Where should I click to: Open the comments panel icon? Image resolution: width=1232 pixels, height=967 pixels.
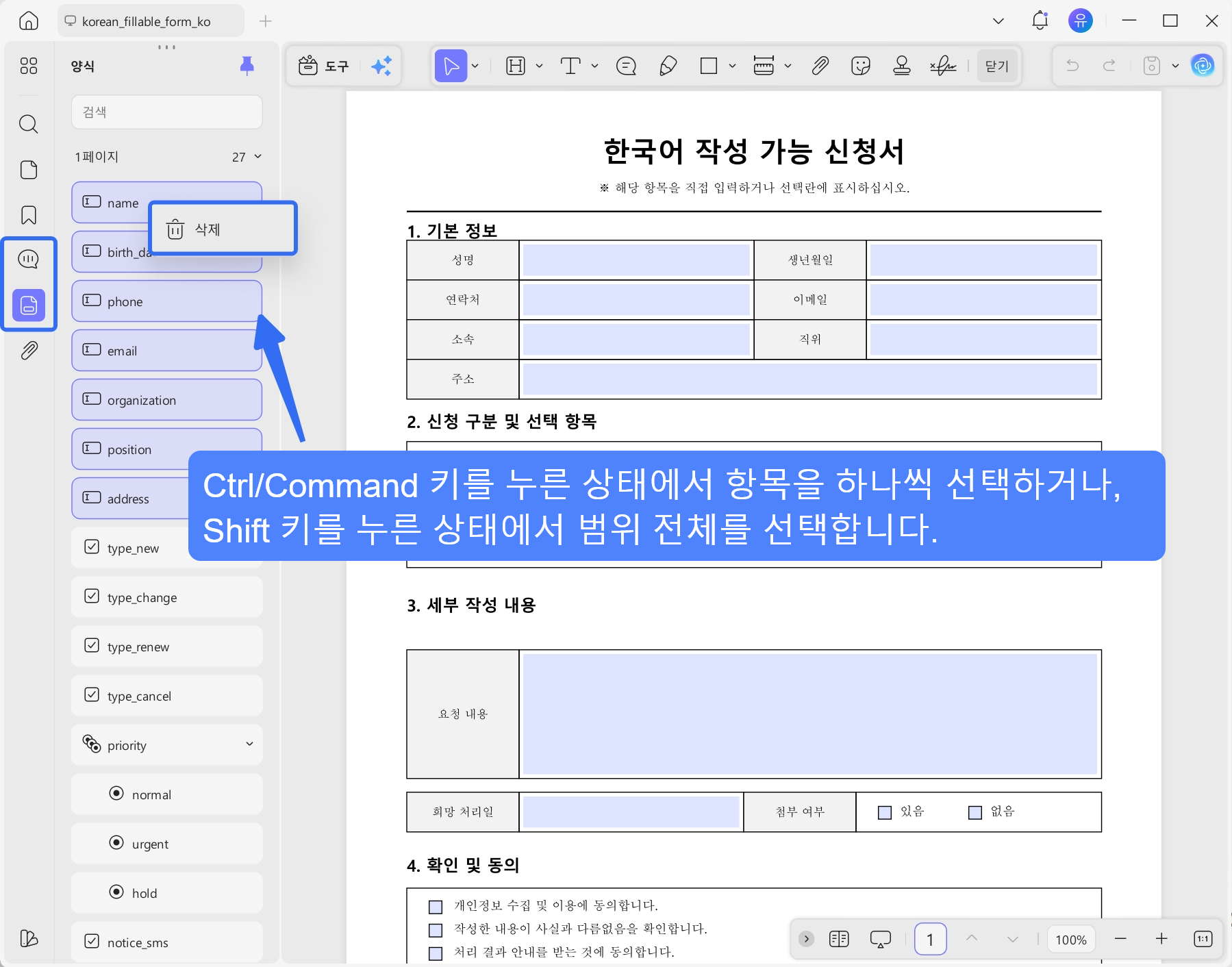(29, 259)
